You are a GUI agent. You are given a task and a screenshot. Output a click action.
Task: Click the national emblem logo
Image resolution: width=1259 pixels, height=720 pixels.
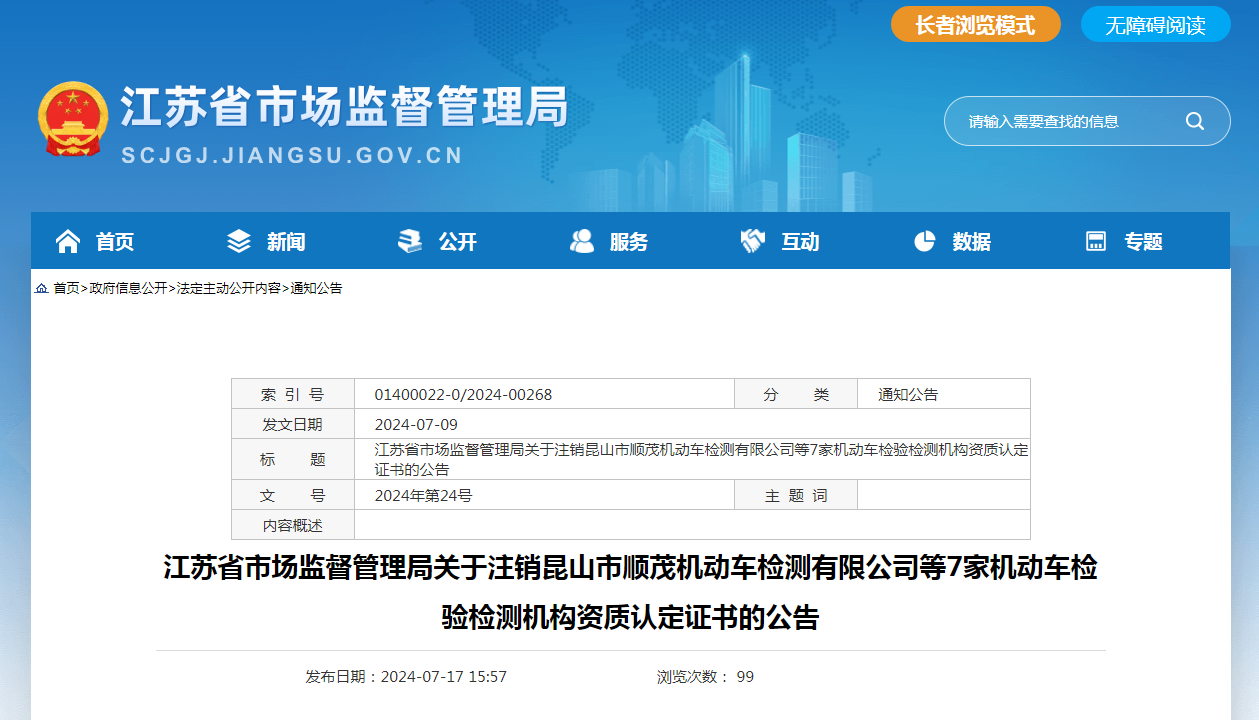click(x=73, y=118)
